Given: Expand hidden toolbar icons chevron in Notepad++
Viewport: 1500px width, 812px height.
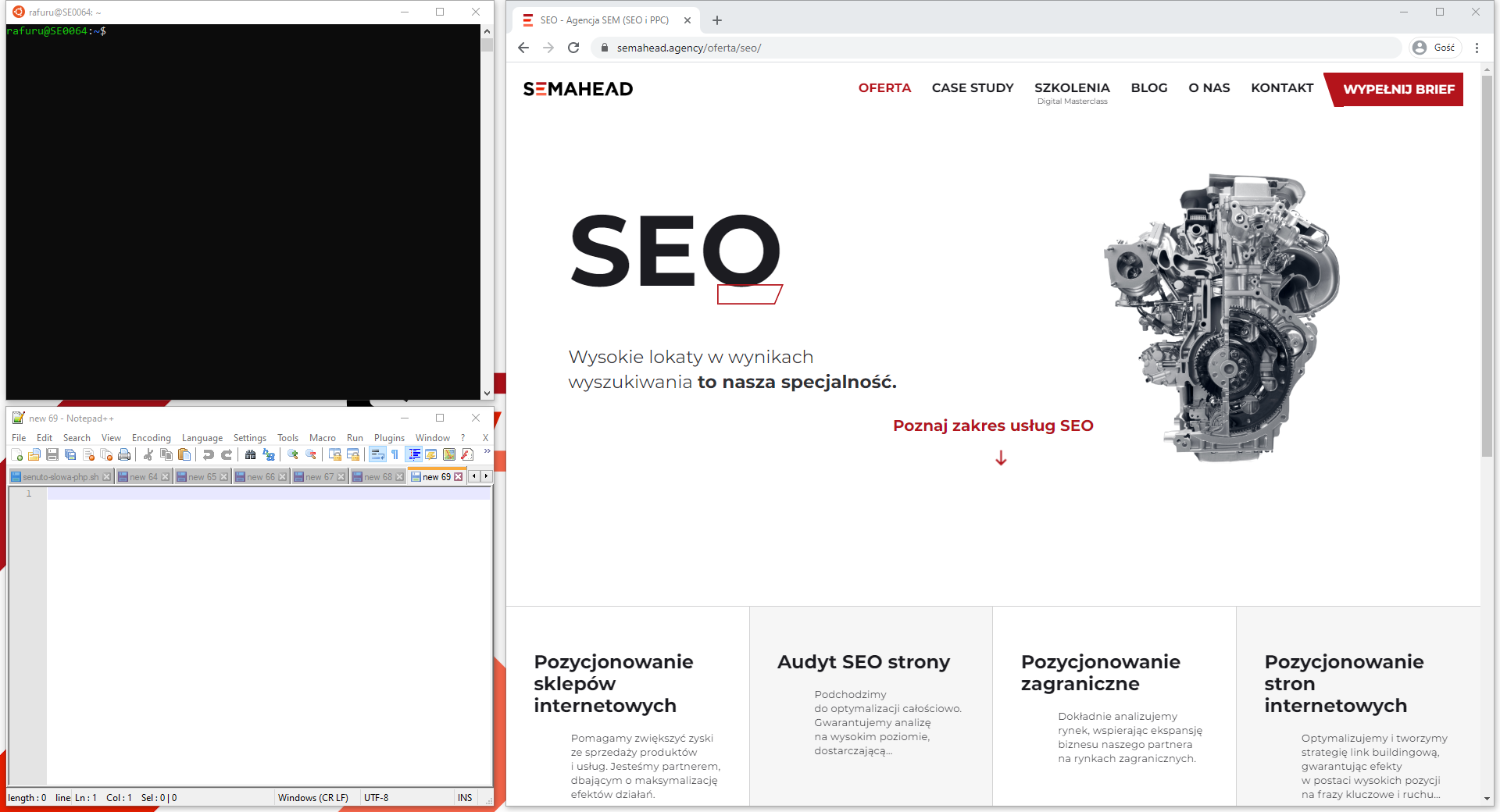Looking at the screenshot, I should pos(487,451).
